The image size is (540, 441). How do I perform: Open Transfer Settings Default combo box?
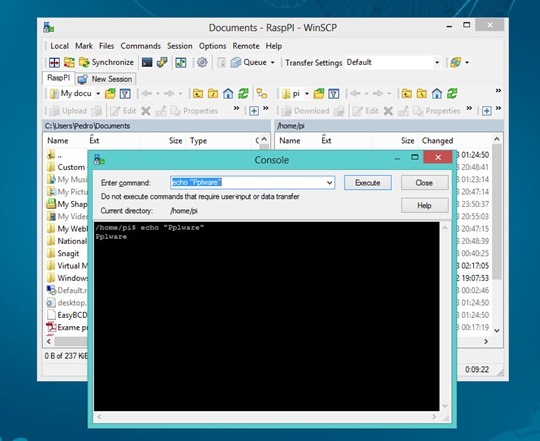click(393, 62)
